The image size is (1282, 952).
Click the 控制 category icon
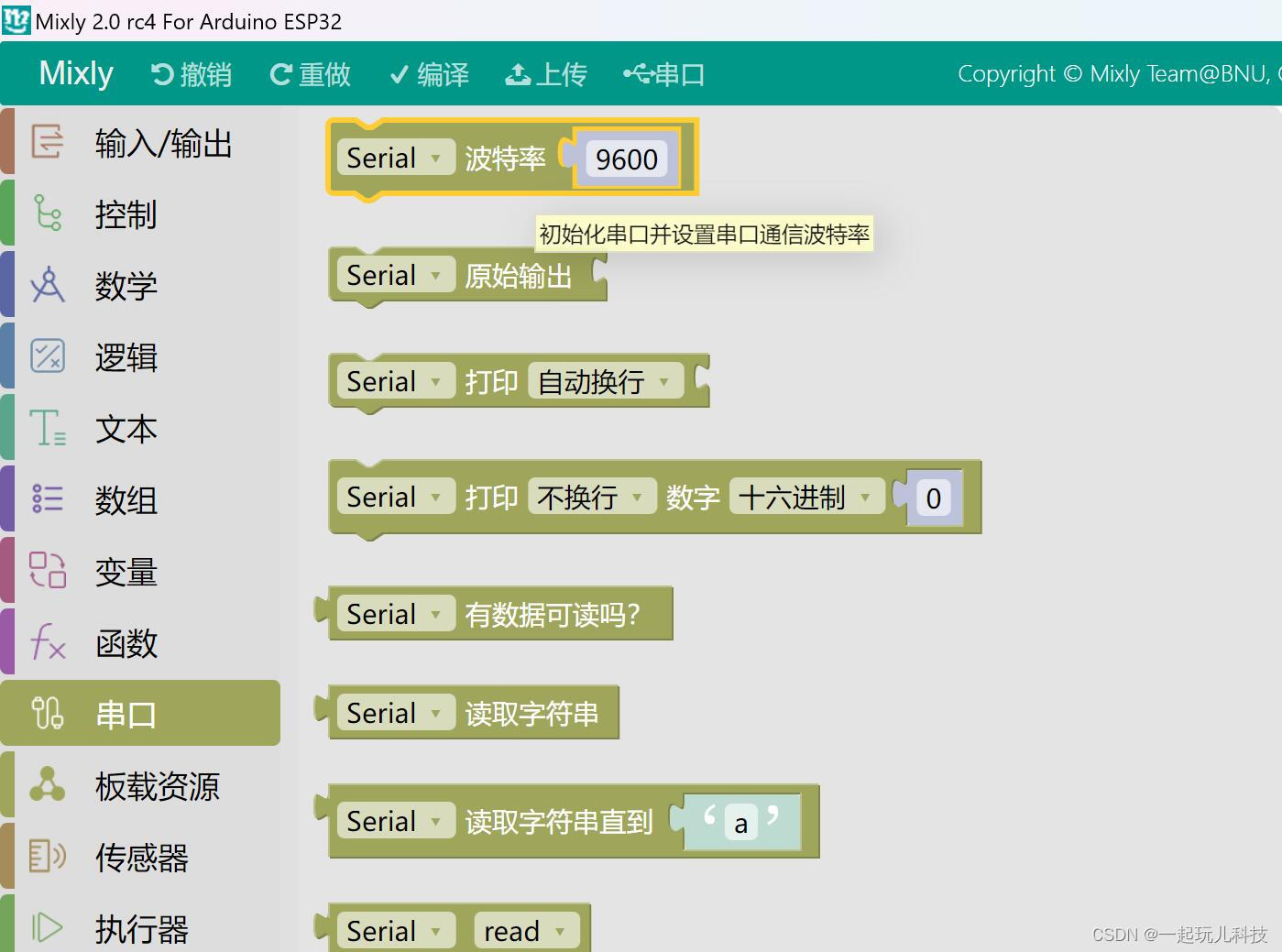(x=47, y=213)
